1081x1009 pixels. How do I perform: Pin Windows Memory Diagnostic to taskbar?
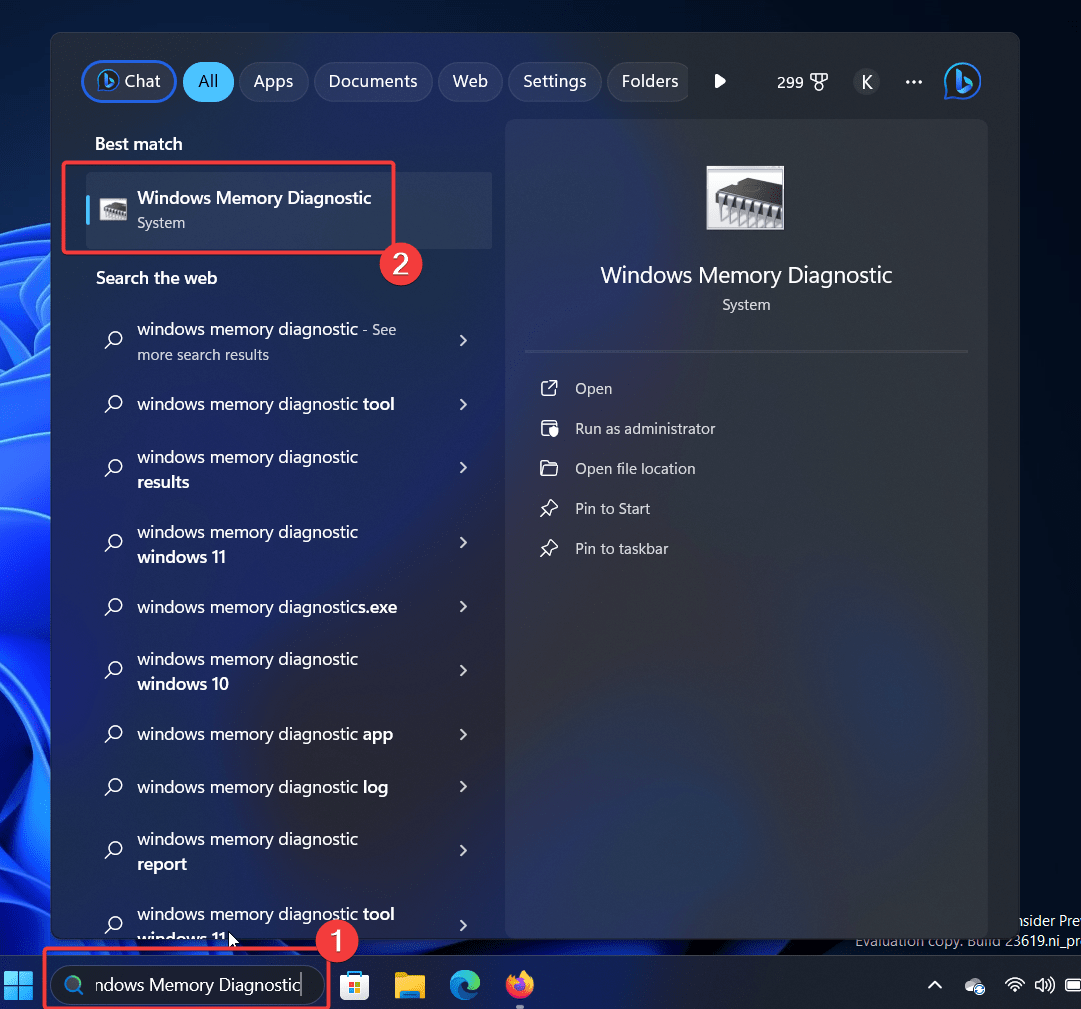point(621,549)
